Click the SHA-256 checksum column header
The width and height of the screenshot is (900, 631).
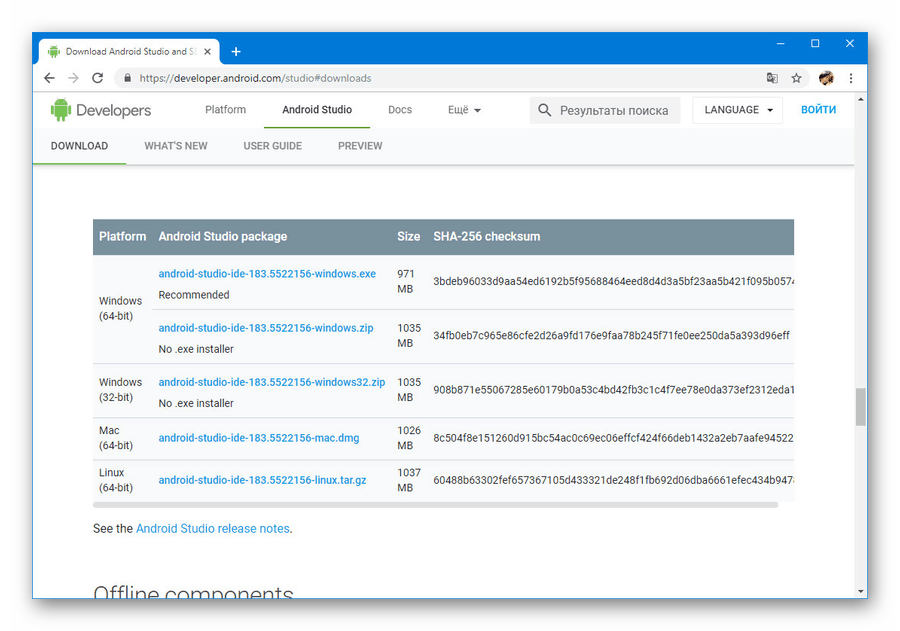(487, 237)
